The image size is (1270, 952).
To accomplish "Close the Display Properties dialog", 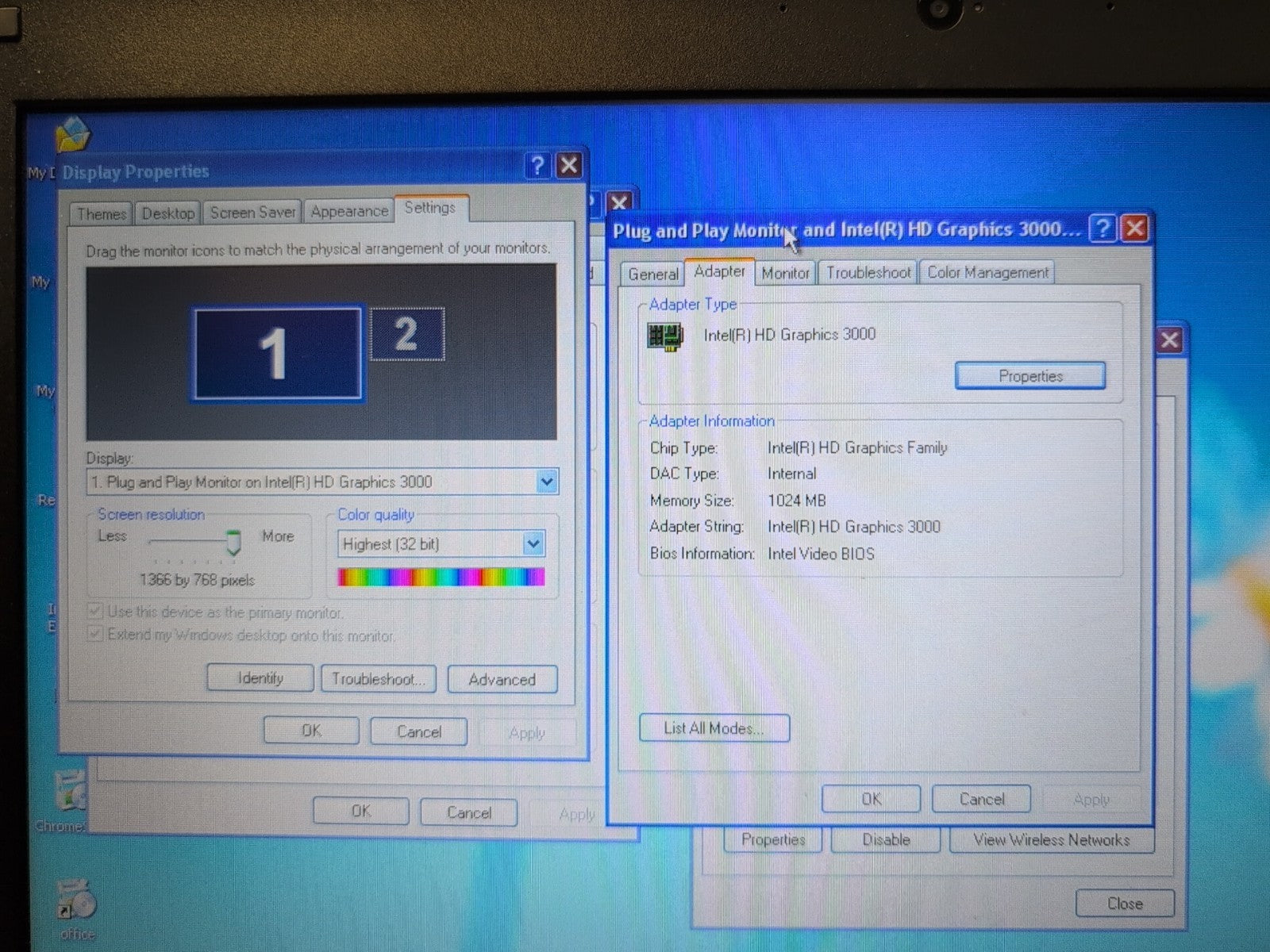I will pyautogui.click(x=569, y=166).
